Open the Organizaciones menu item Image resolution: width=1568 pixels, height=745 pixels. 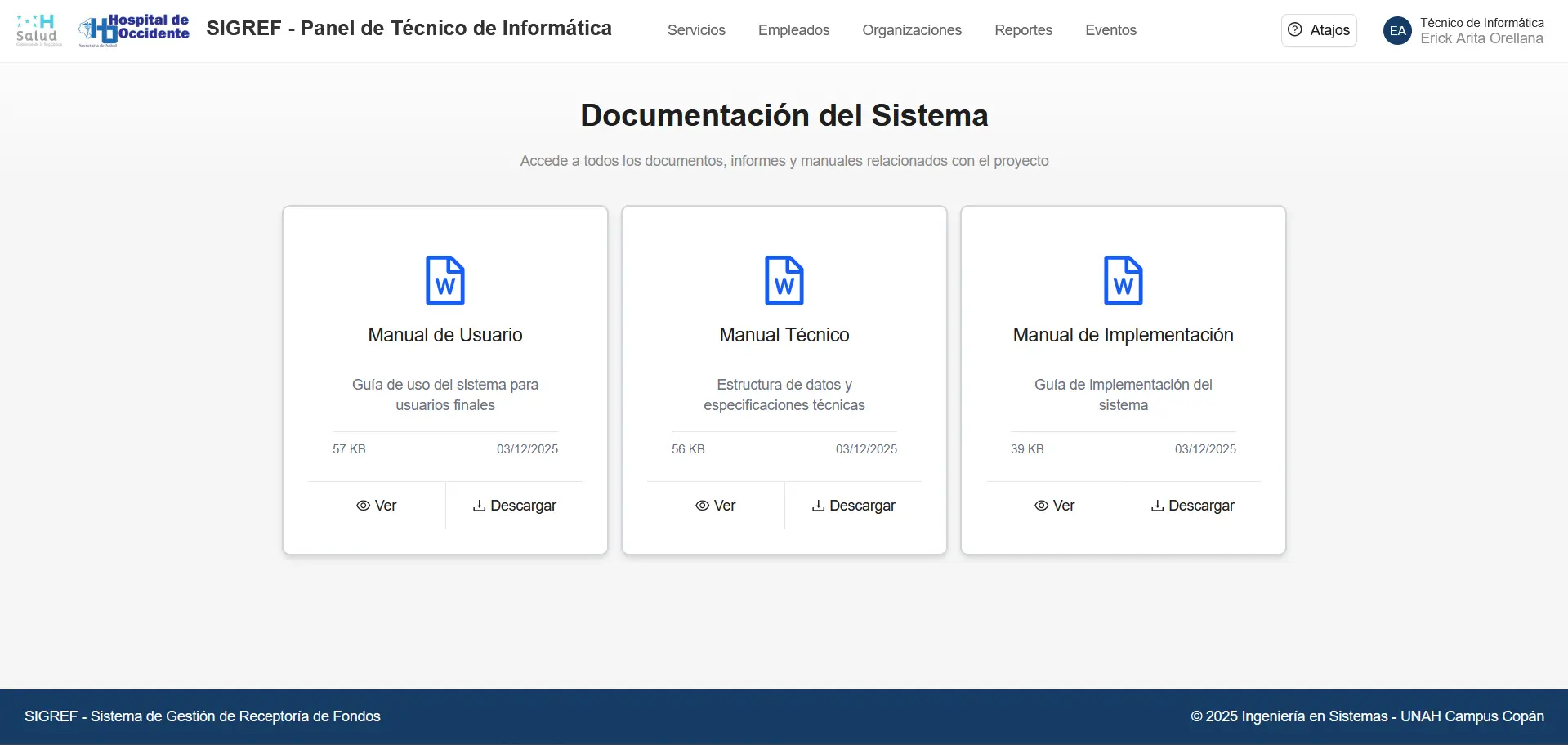pos(912,30)
